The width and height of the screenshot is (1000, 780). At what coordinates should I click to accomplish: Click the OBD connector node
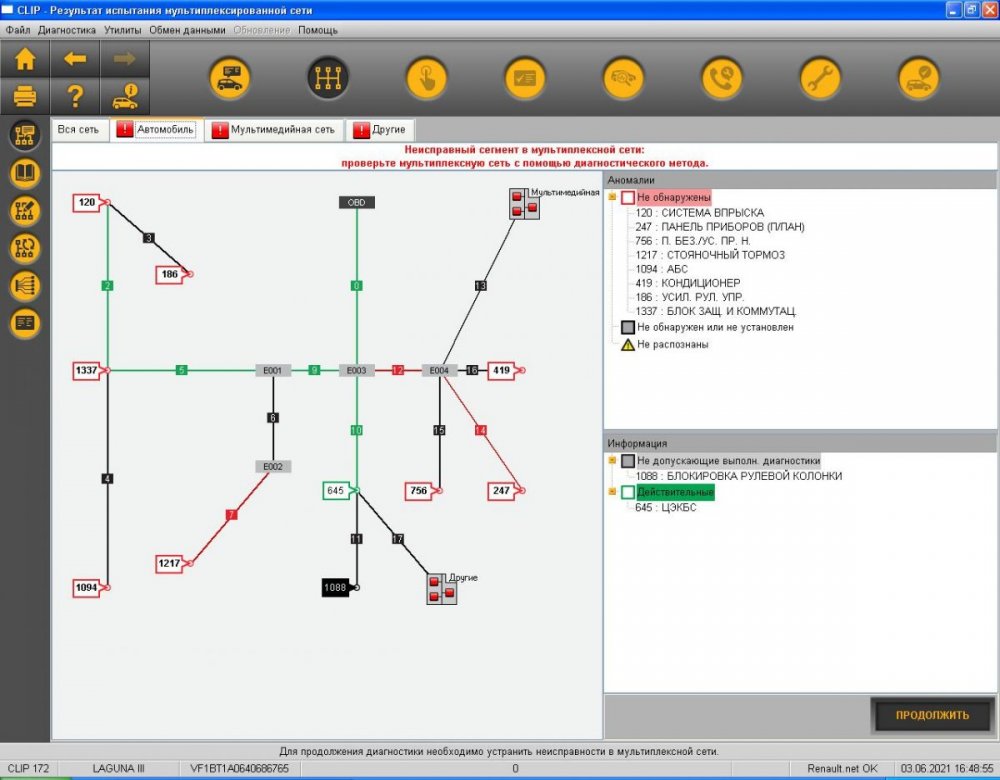coord(357,202)
